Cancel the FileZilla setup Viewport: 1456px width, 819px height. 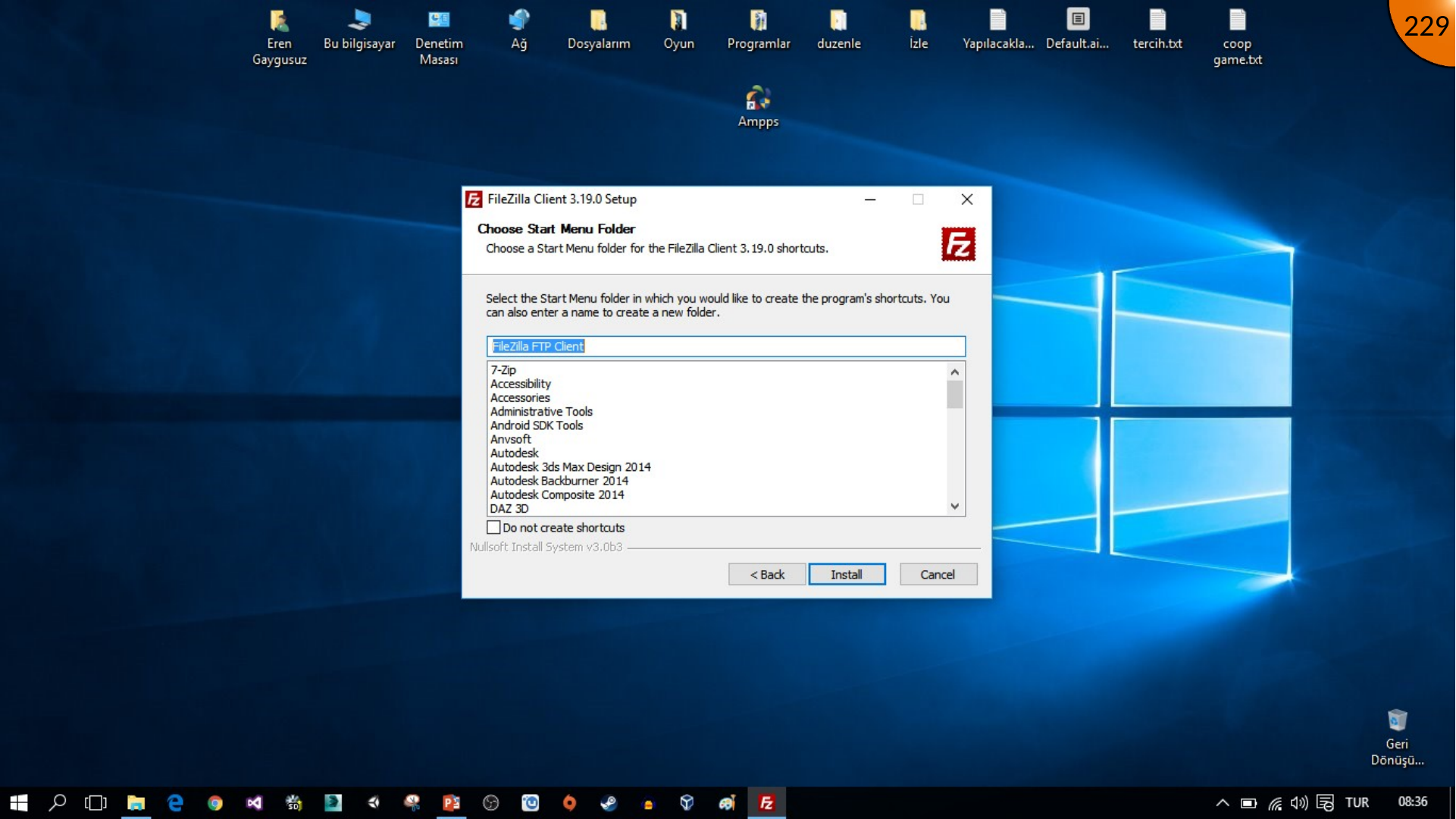click(x=938, y=574)
